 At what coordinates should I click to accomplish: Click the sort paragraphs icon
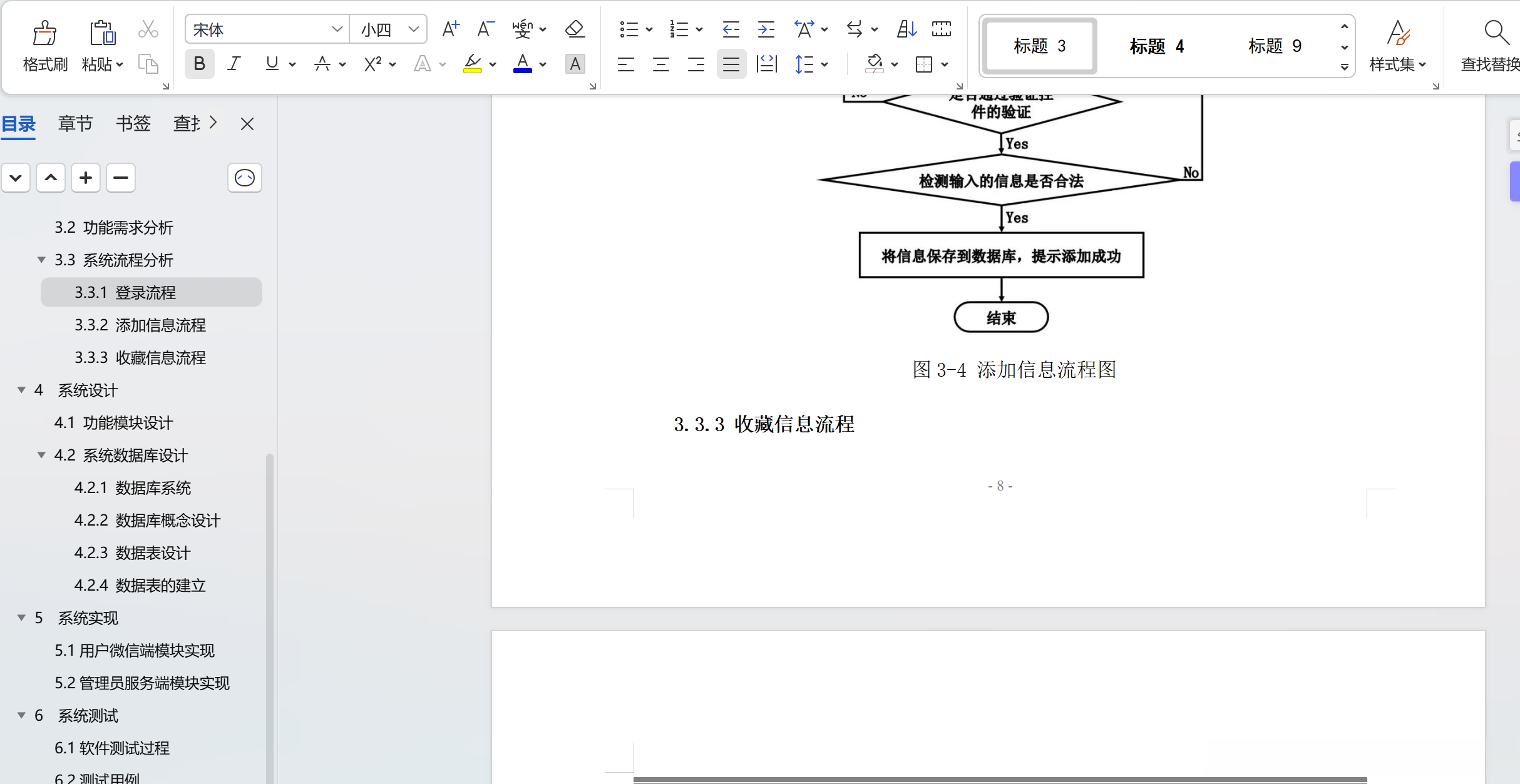click(x=906, y=29)
